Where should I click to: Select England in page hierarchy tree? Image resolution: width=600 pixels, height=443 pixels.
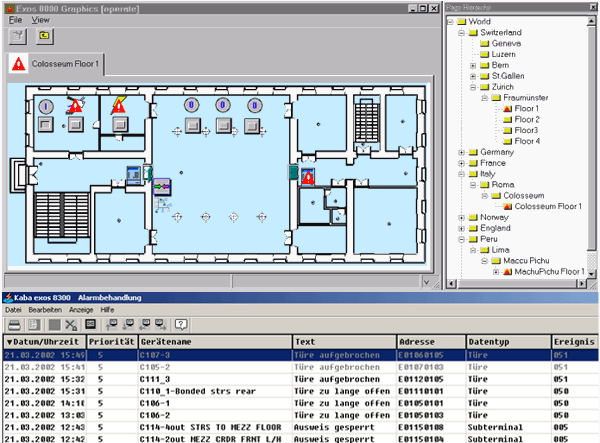tap(495, 228)
